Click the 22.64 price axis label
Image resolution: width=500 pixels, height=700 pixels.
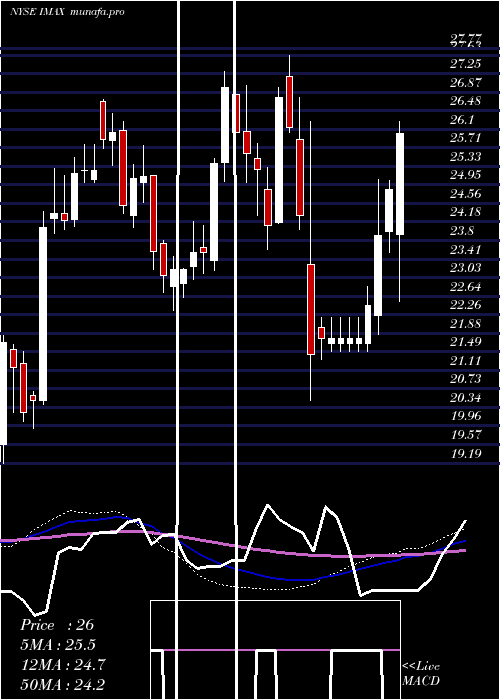pos(465,286)
